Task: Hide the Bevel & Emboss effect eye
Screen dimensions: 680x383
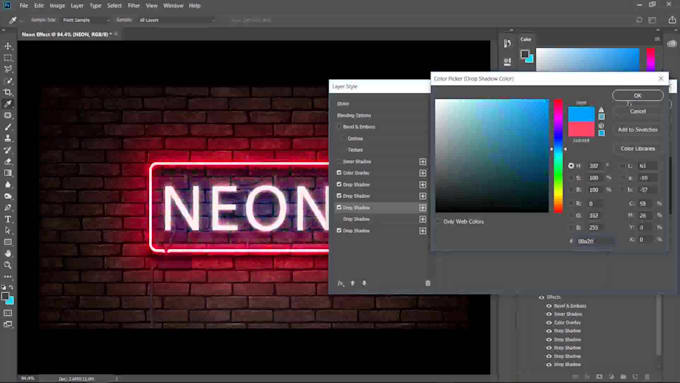Action: (x=549, y=306)
